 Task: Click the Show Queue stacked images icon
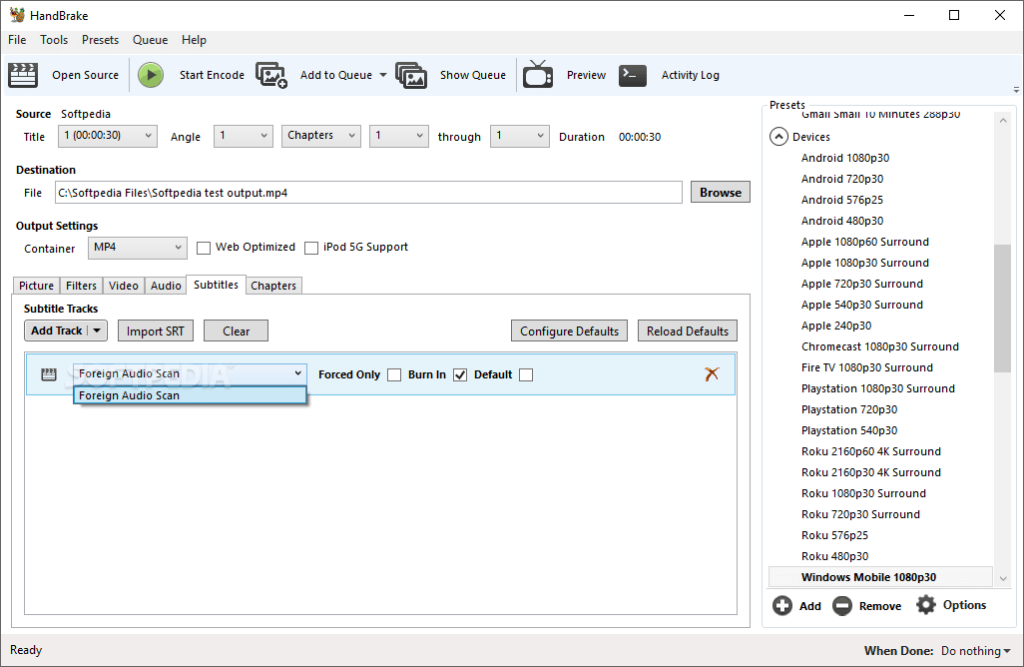pos(411,75)
